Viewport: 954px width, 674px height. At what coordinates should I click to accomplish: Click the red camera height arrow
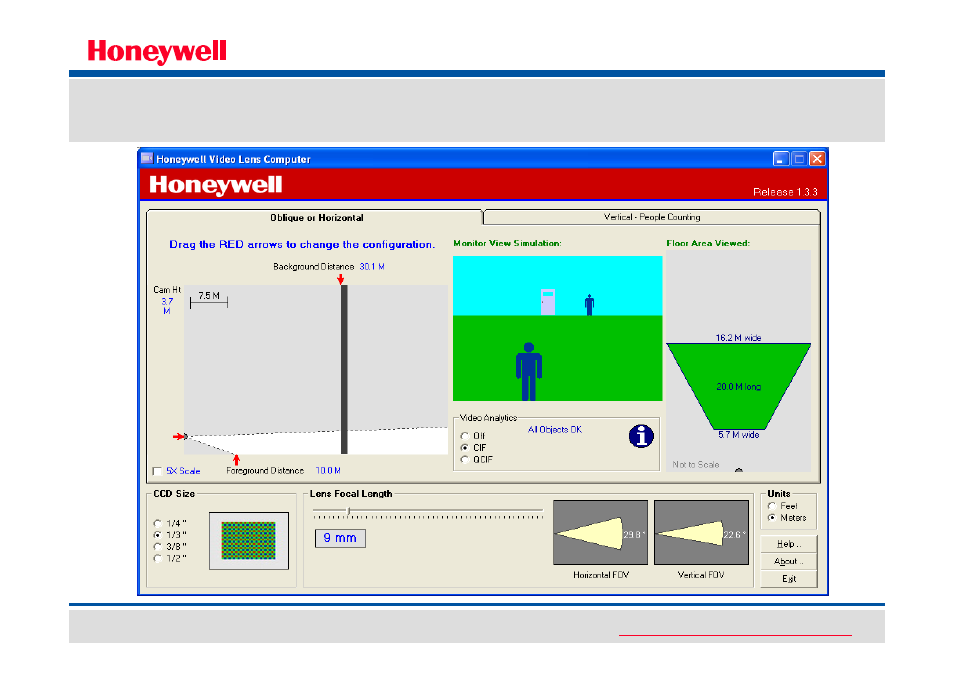[x=179, y=436]
